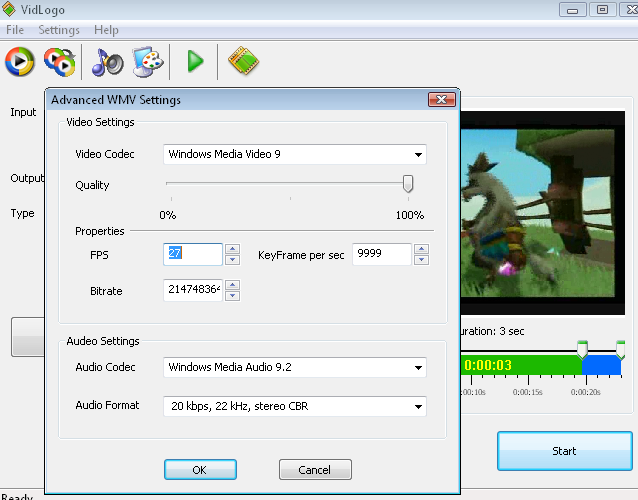
Task: Open the Help menu
Action: [x=106, y=30]
